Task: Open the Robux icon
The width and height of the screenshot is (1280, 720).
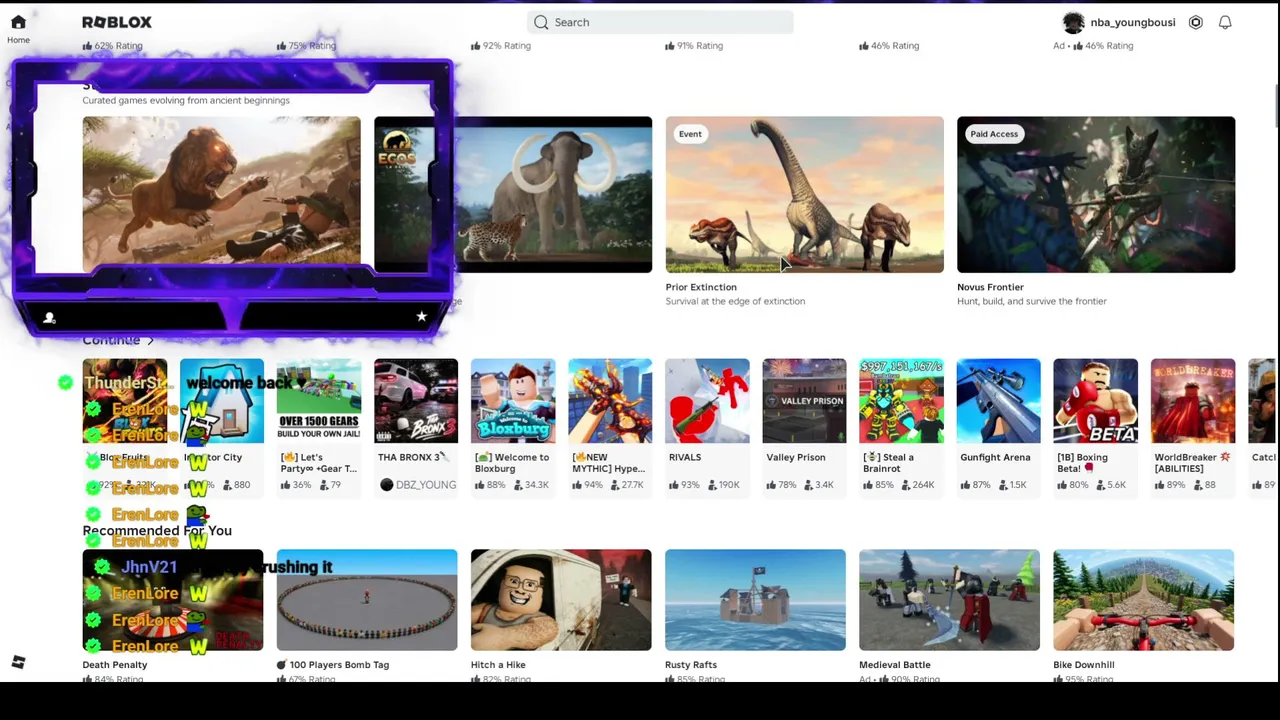Action: tap(1196, 22)
